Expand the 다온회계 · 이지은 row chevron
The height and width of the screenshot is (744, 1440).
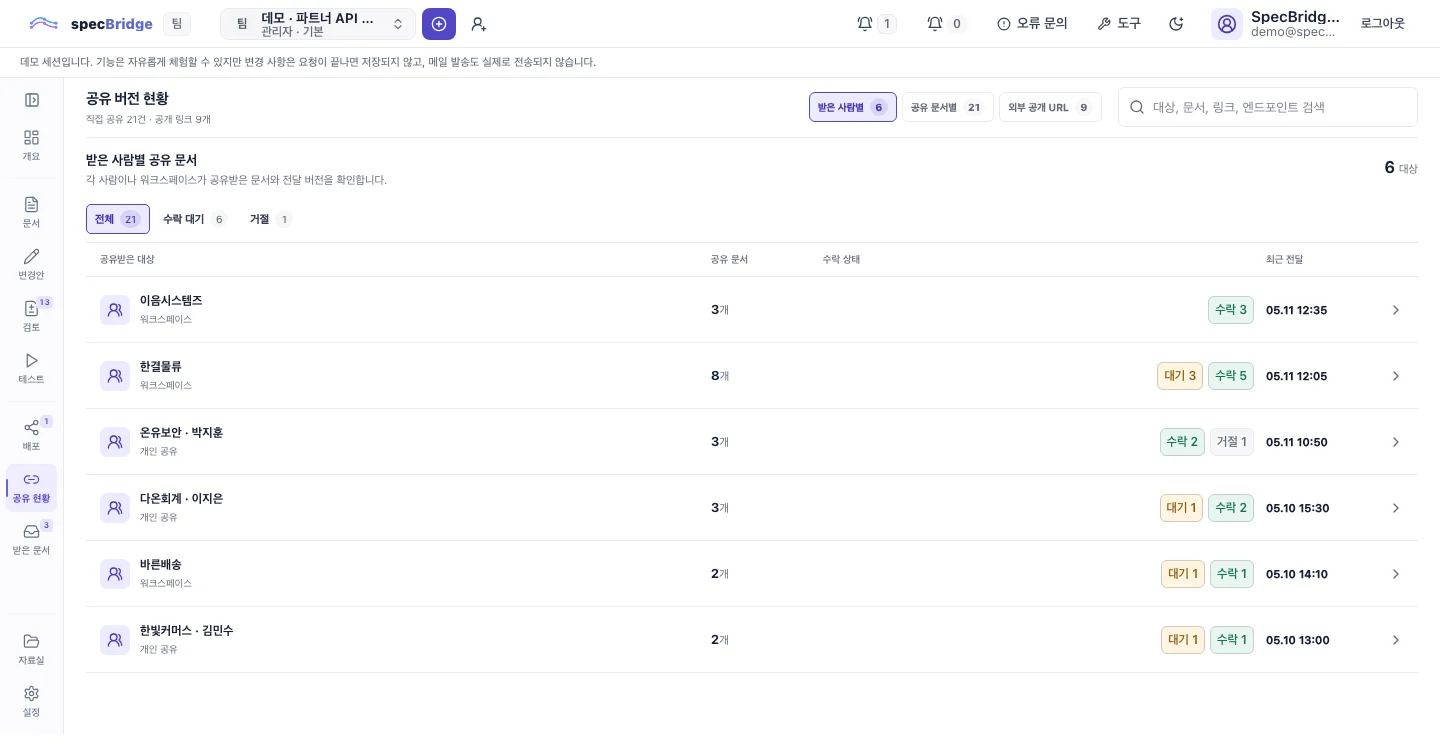1396,508
